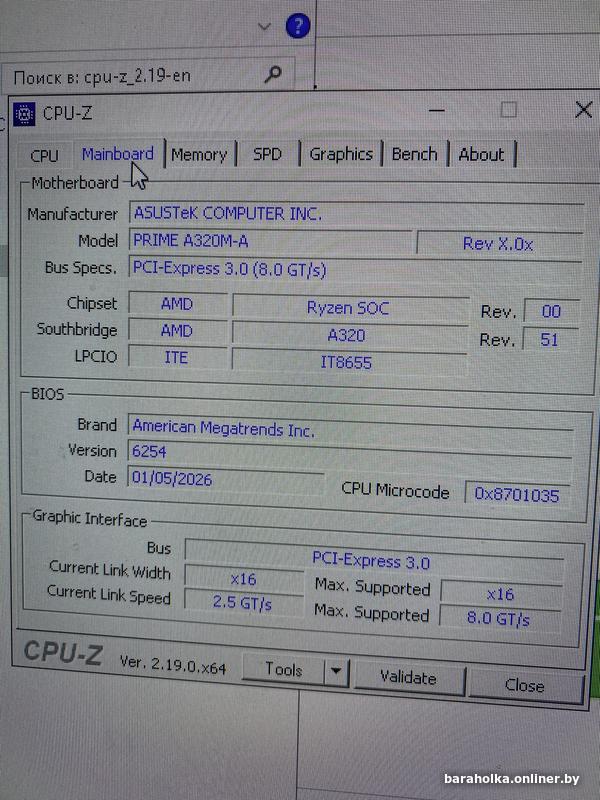This screenshot has height=800, width=600.
Task: Click the max supported x16 value
Action: [x=501, y=594]
